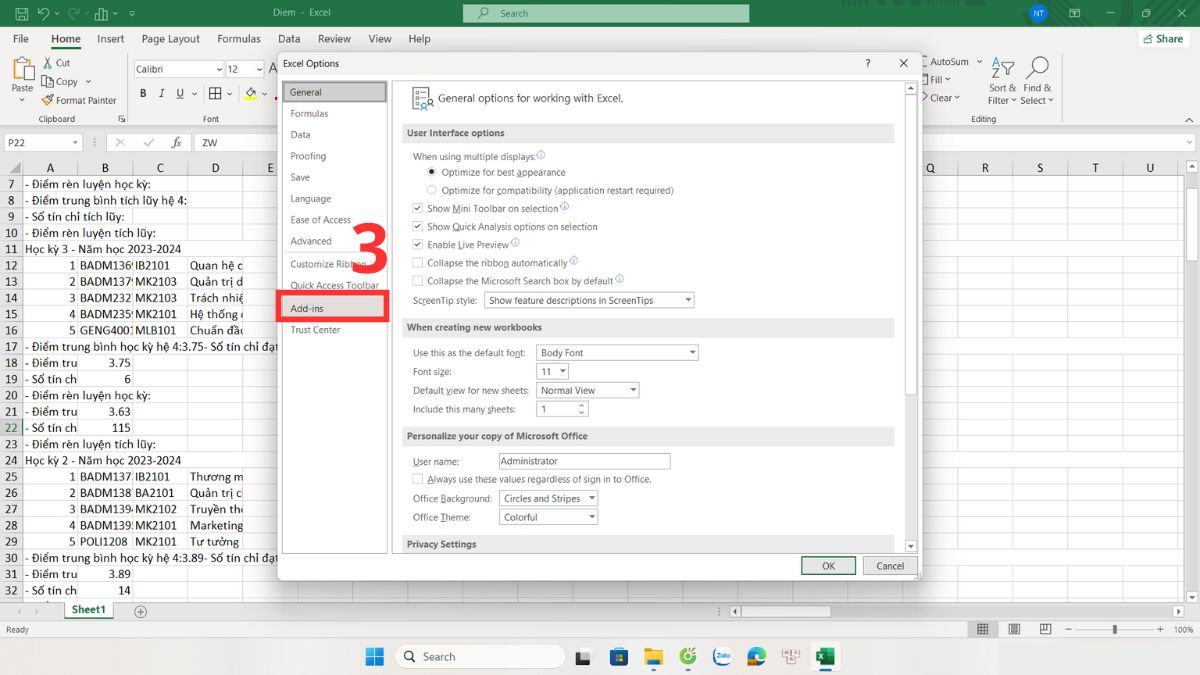Click the Share button

click(1163, 39)
